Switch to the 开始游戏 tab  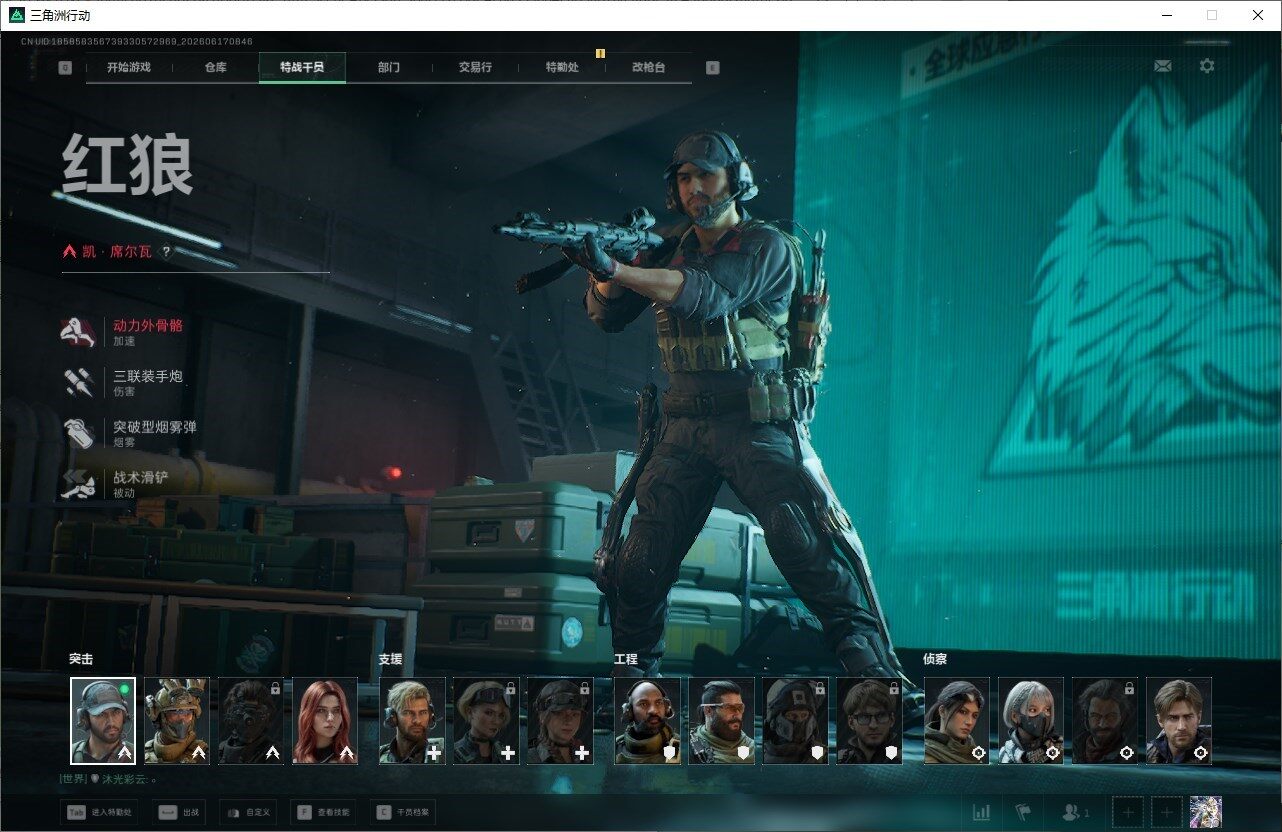pos(129,68)
